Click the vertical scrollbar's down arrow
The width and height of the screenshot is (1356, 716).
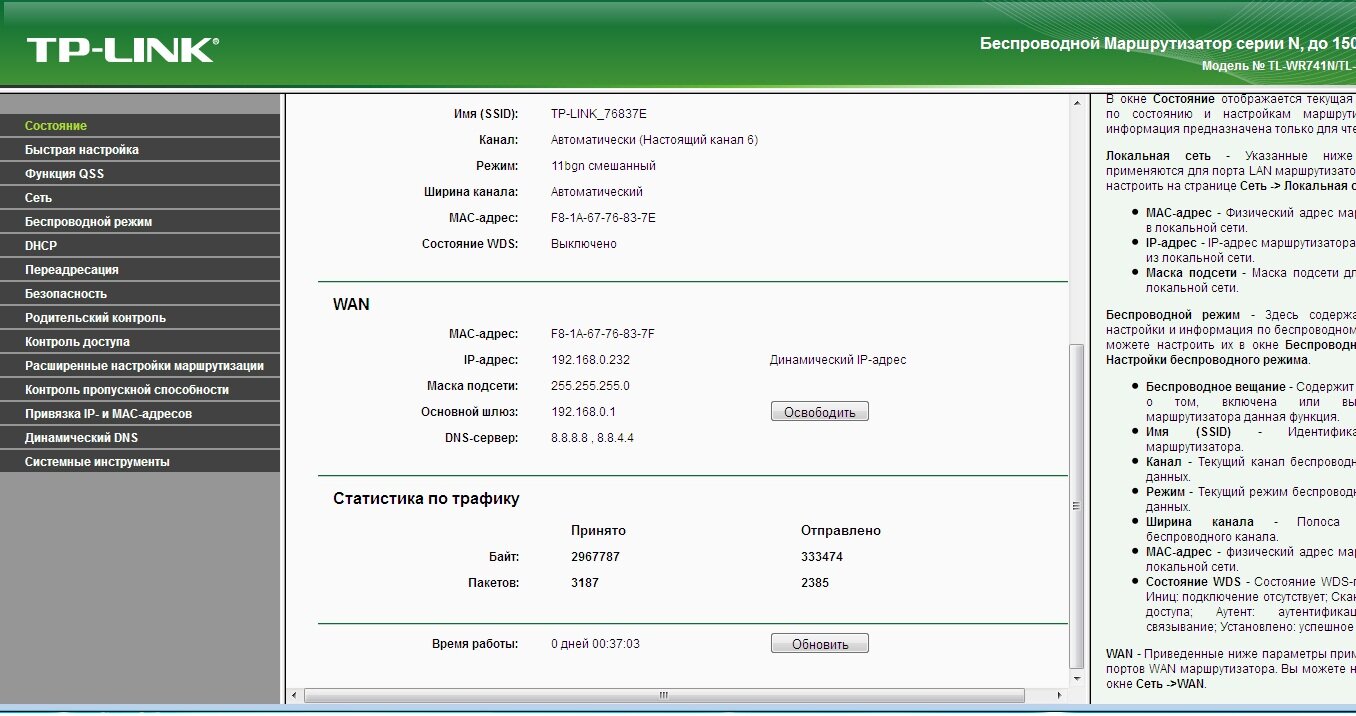(1077, 679)
